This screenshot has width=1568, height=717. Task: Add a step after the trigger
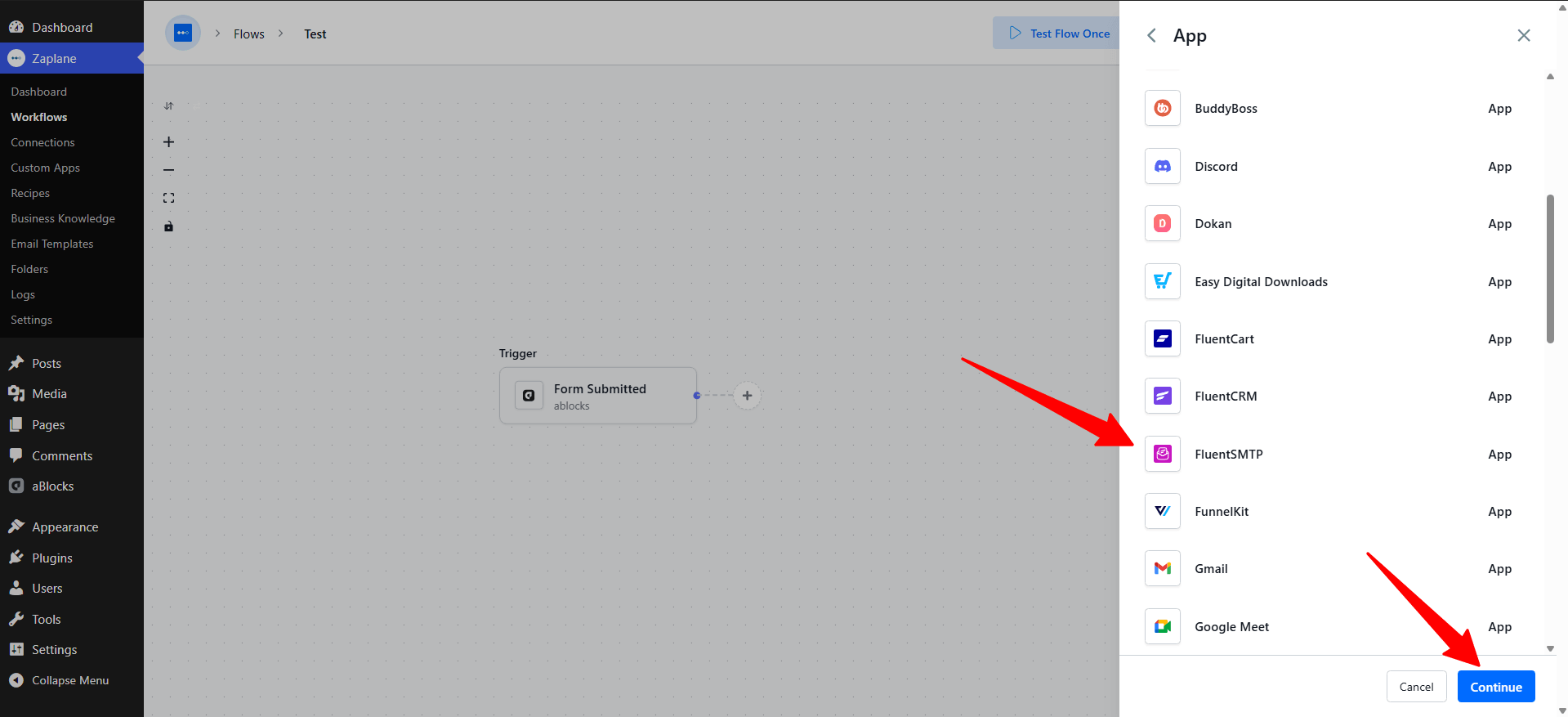(x=747, y=396)
